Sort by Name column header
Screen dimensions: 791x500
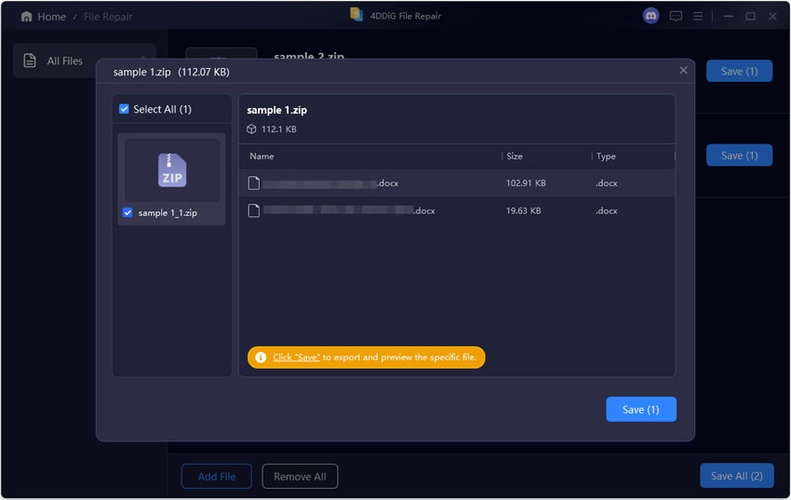pyautogui.click(x=262, y=156)
